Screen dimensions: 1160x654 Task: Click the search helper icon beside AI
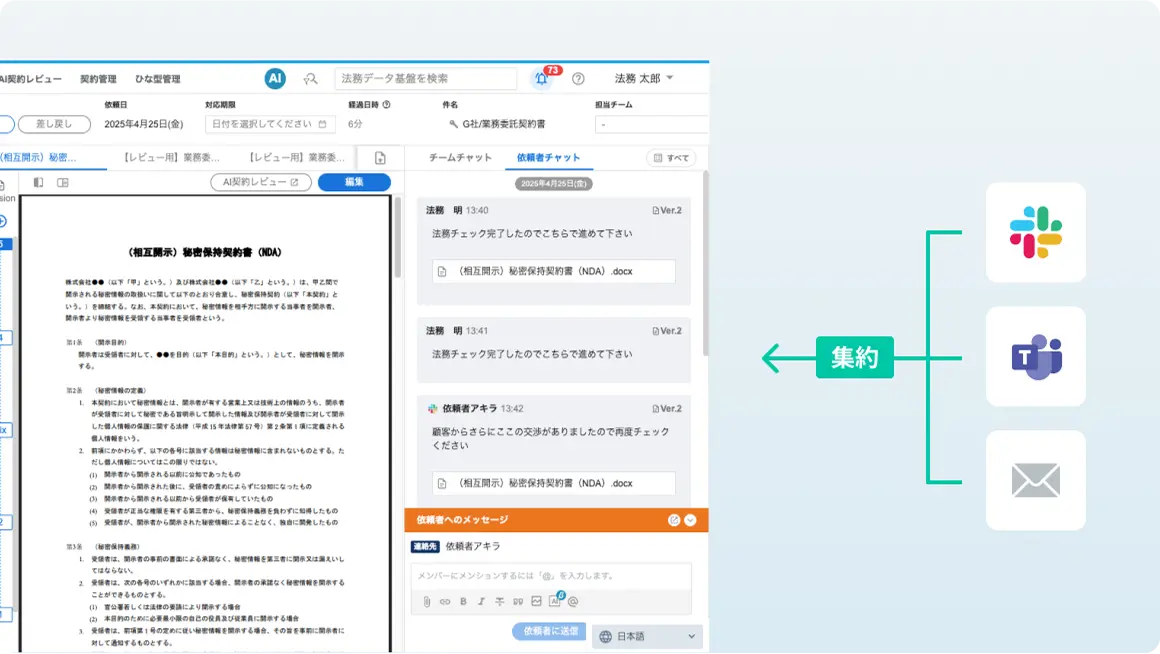tap(311, 78)
